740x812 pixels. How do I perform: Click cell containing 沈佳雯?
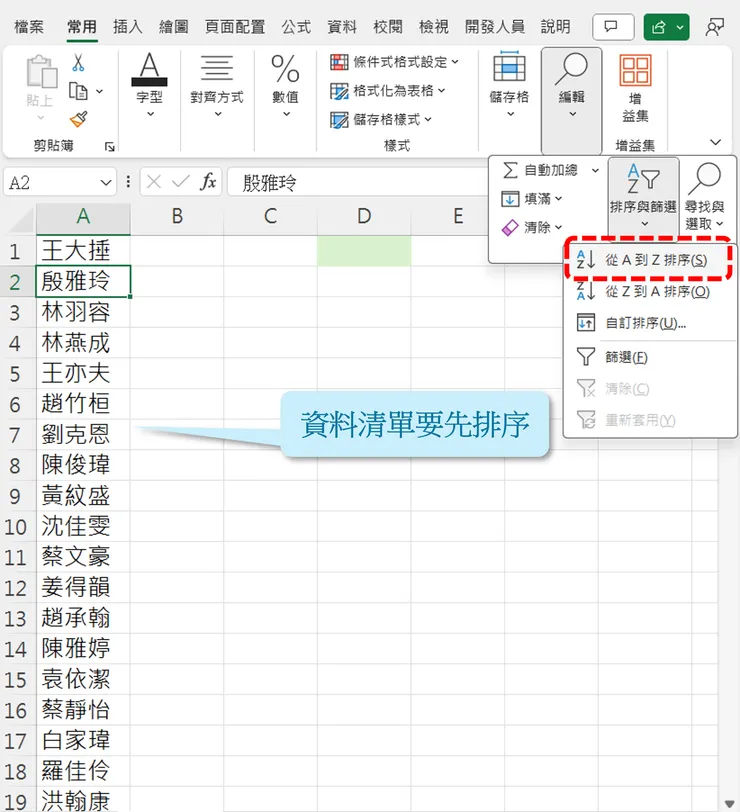(83, 526)
